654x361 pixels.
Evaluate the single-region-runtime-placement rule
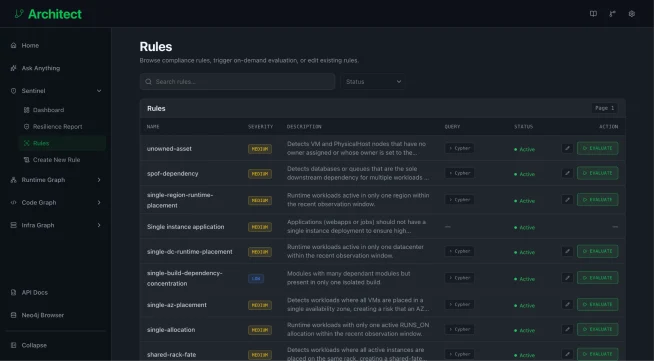597,200
